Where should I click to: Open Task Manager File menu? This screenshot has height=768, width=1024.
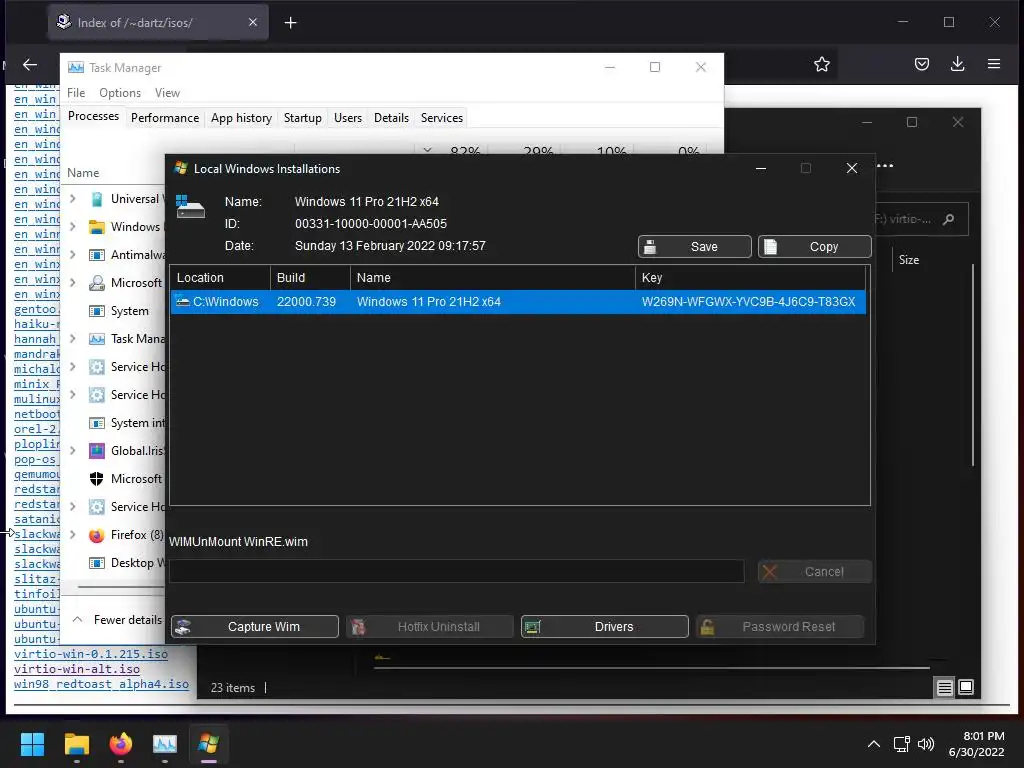click(x=76, y=93)
